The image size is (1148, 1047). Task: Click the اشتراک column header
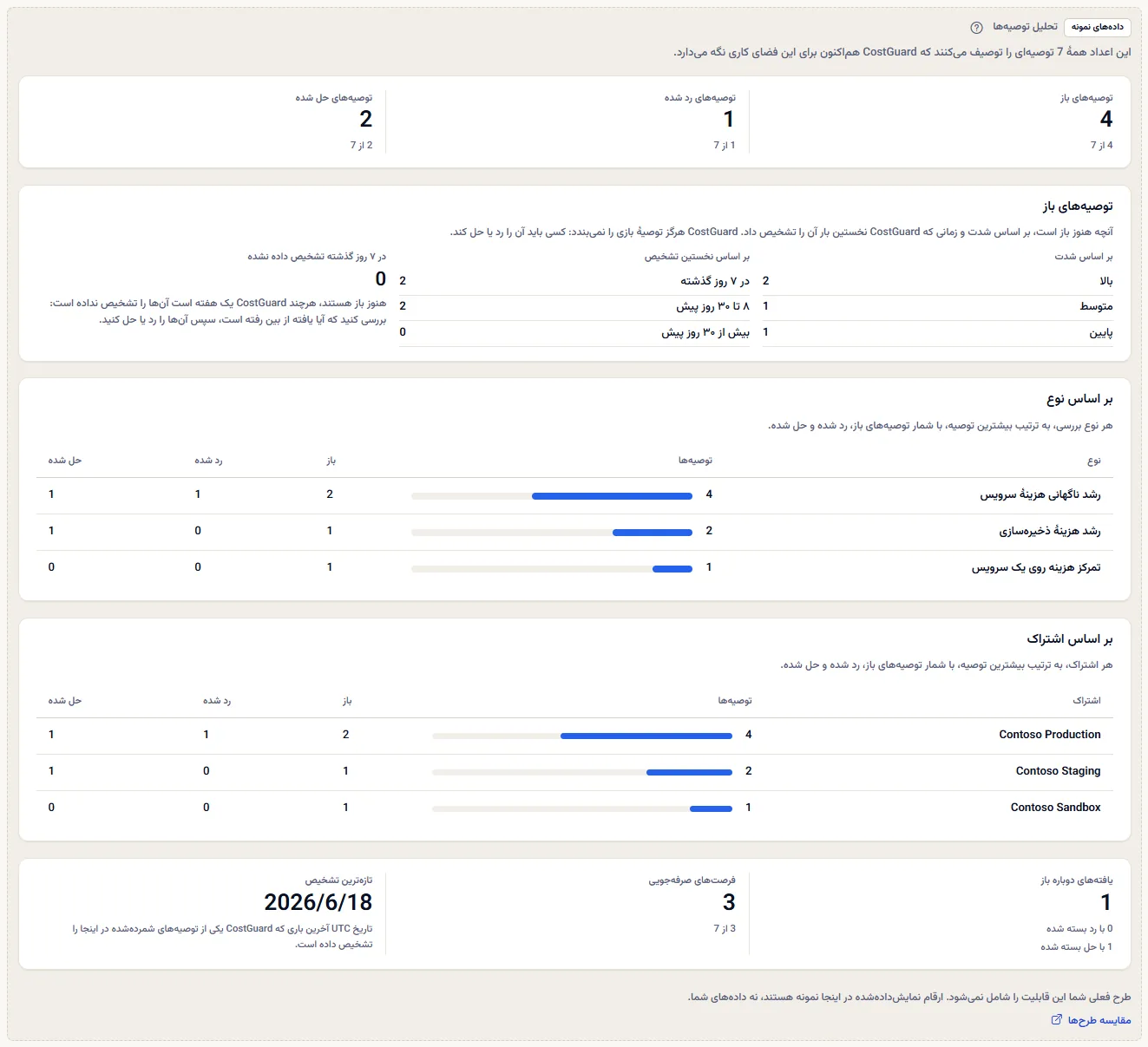[x=1086, y=701]
